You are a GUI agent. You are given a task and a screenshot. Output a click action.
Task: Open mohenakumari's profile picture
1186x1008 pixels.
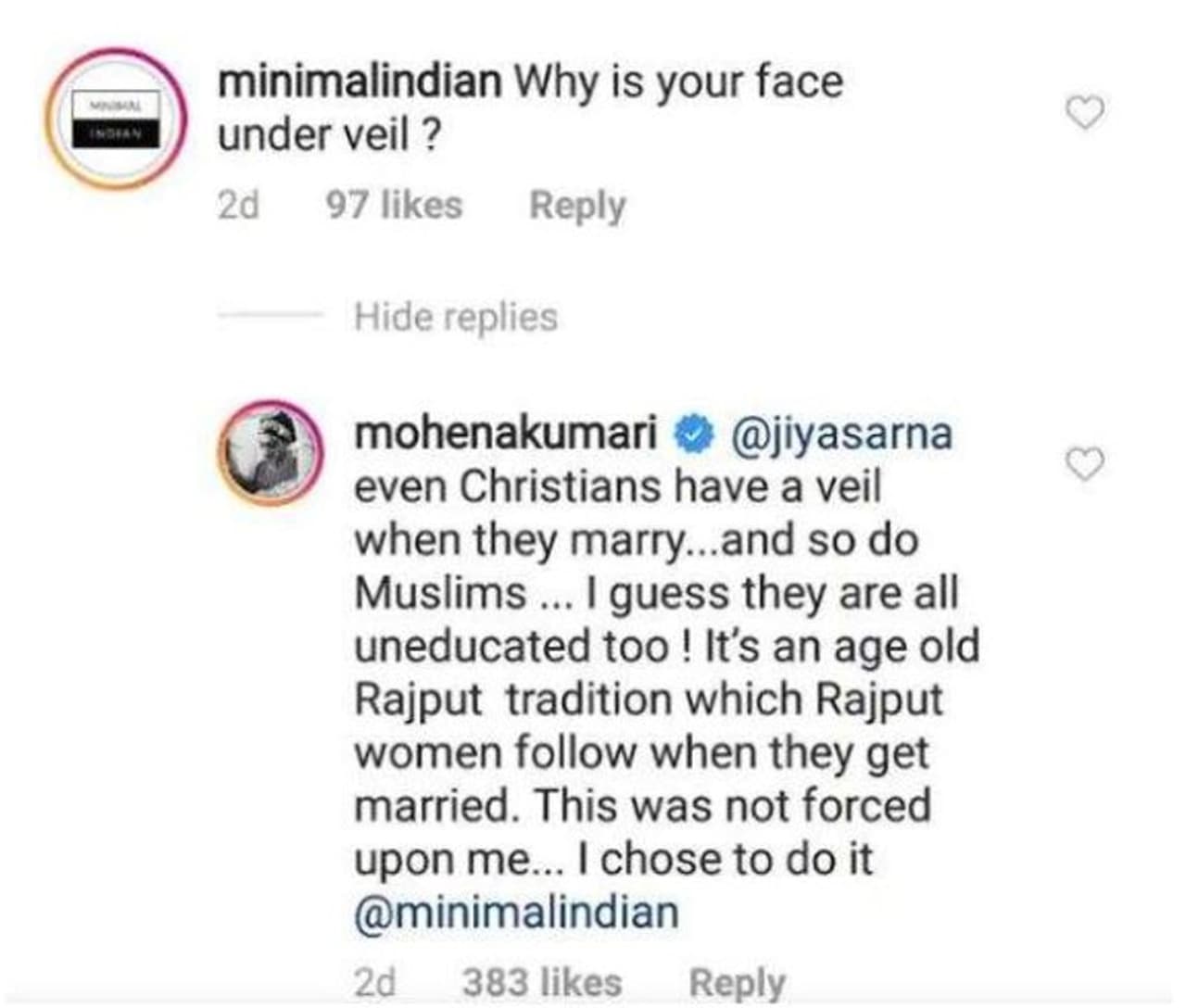pyautogui.click(x=271, y=454)
